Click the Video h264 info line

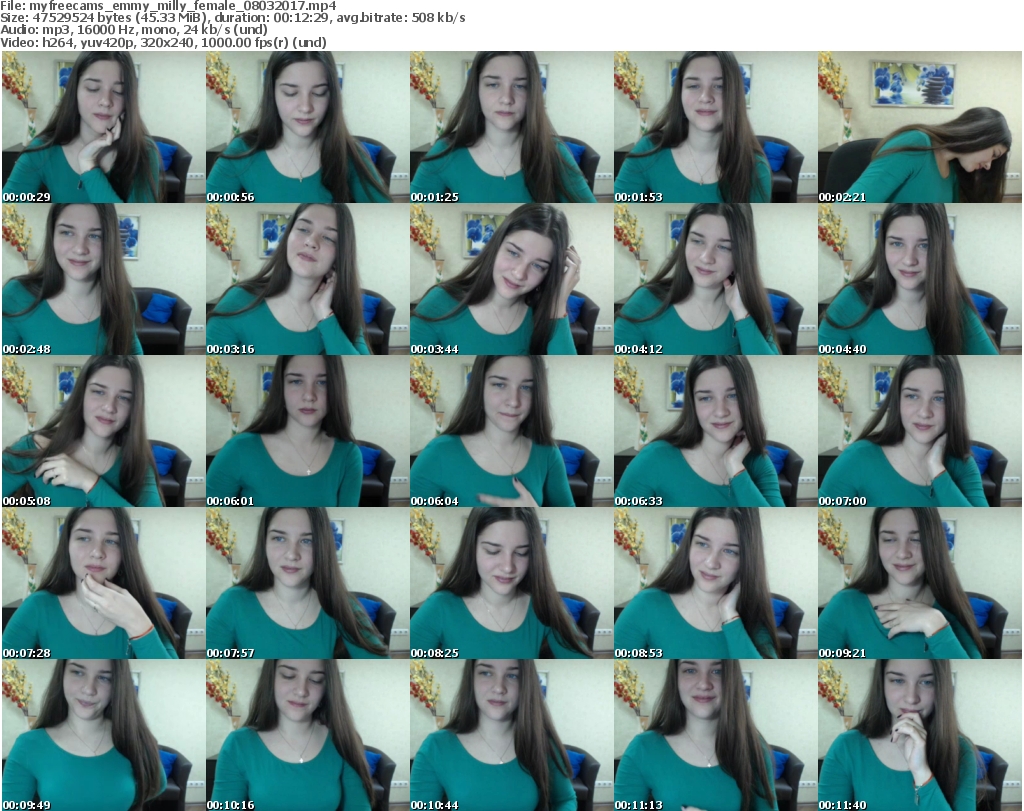(163, 42)
